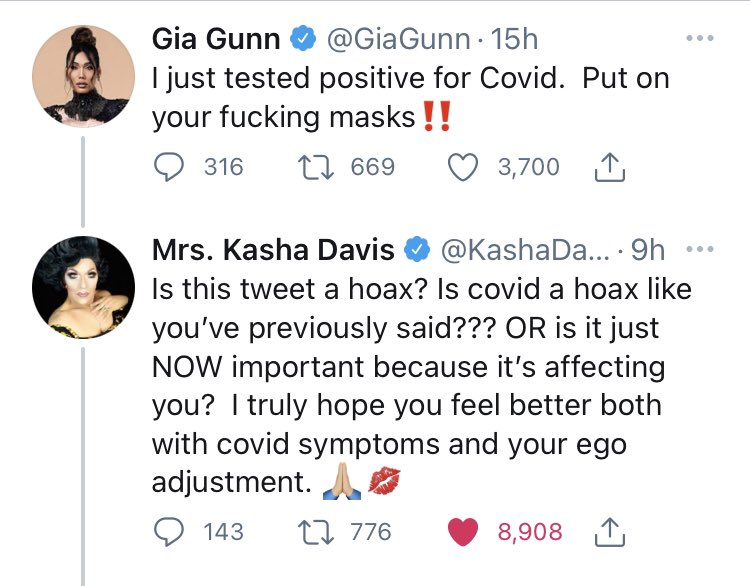Open more options on Gia Gunn's tweet
This screenshot has width=750, height=586.
click(x=700, y=38)
